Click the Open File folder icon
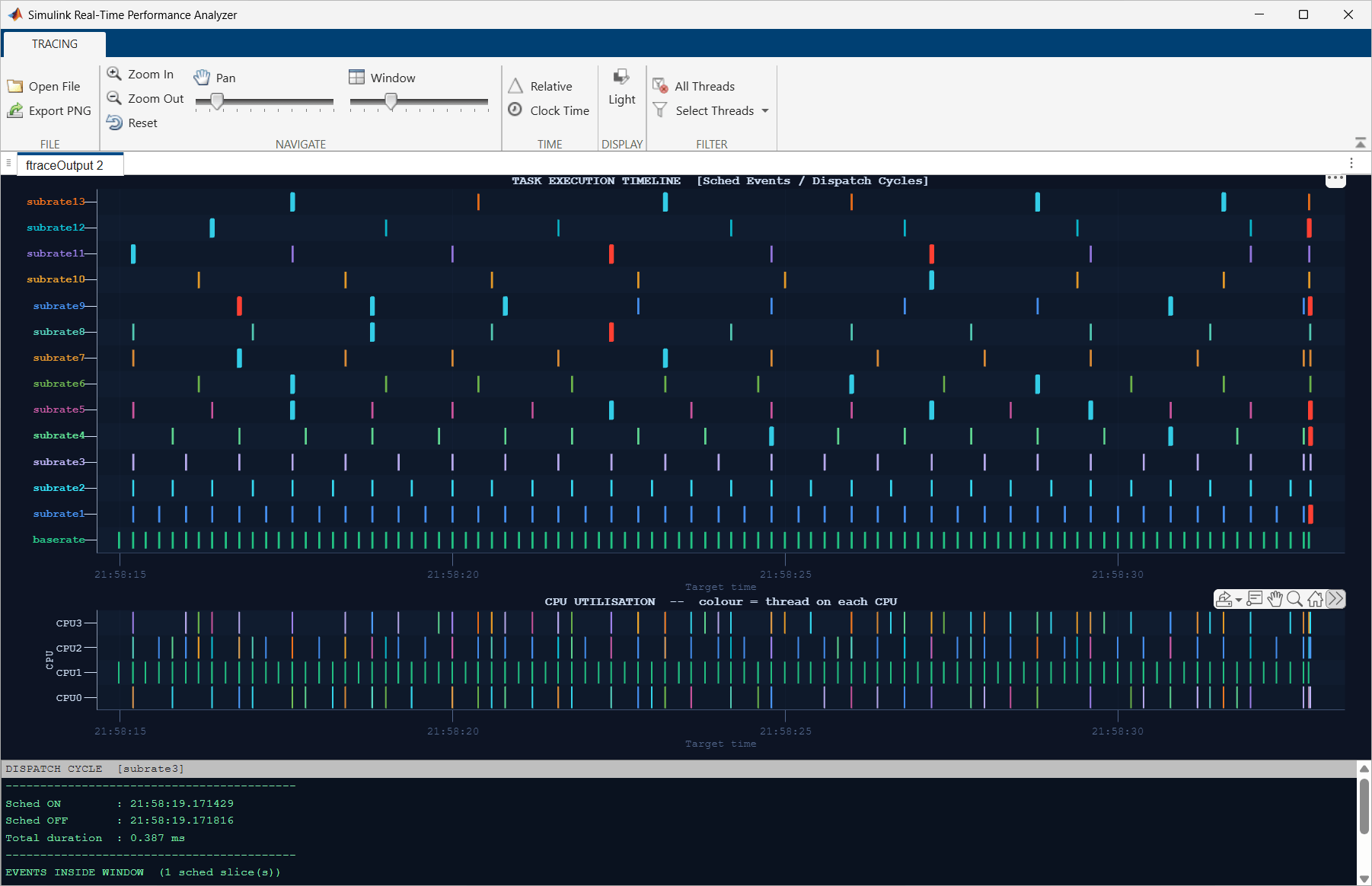Image resolution: width=1372 pixels, height=886 pixels. coord(14,87)
